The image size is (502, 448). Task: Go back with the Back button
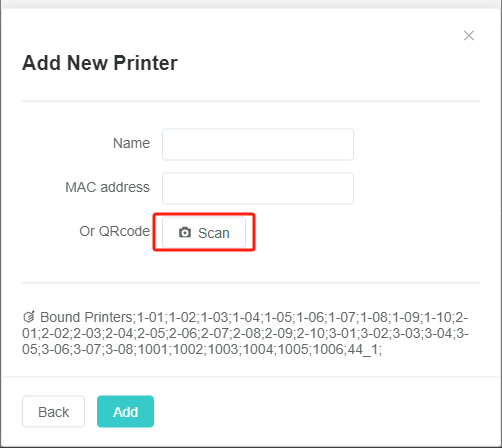pyautogui.click(x=53, y=411)
